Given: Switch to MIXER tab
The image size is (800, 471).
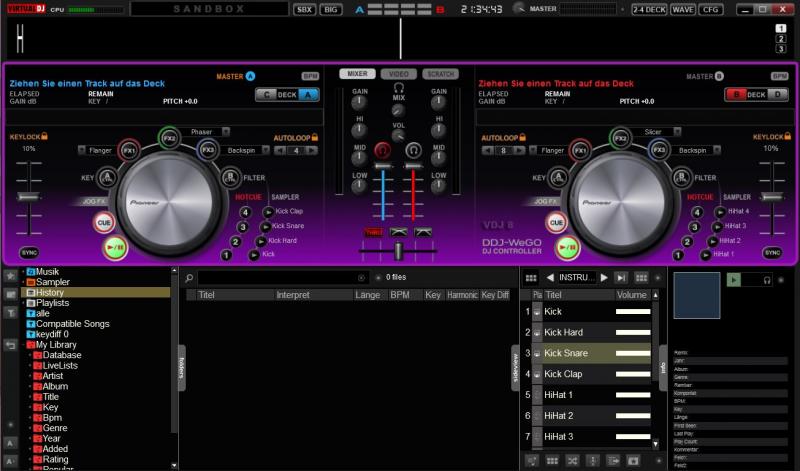Looking at the screenshot, I should pyautogui.click(x=357, y=74).
